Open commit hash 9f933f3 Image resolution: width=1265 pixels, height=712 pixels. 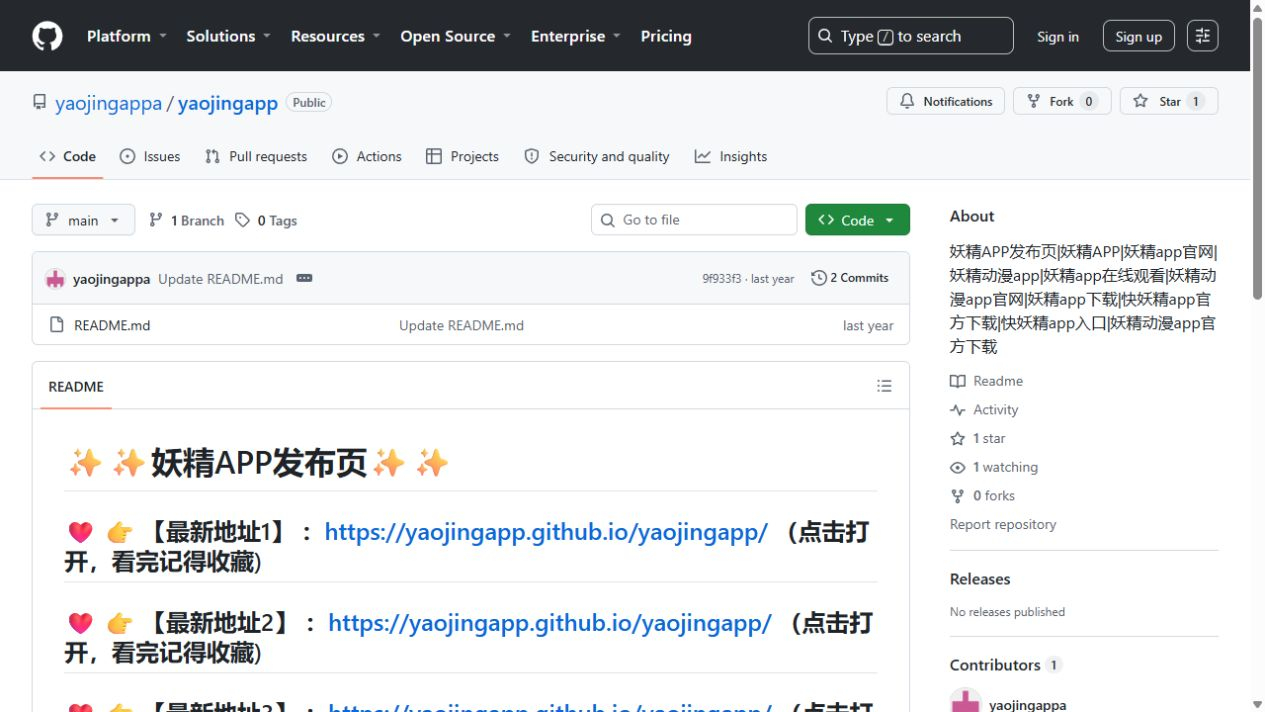[722, 279]
